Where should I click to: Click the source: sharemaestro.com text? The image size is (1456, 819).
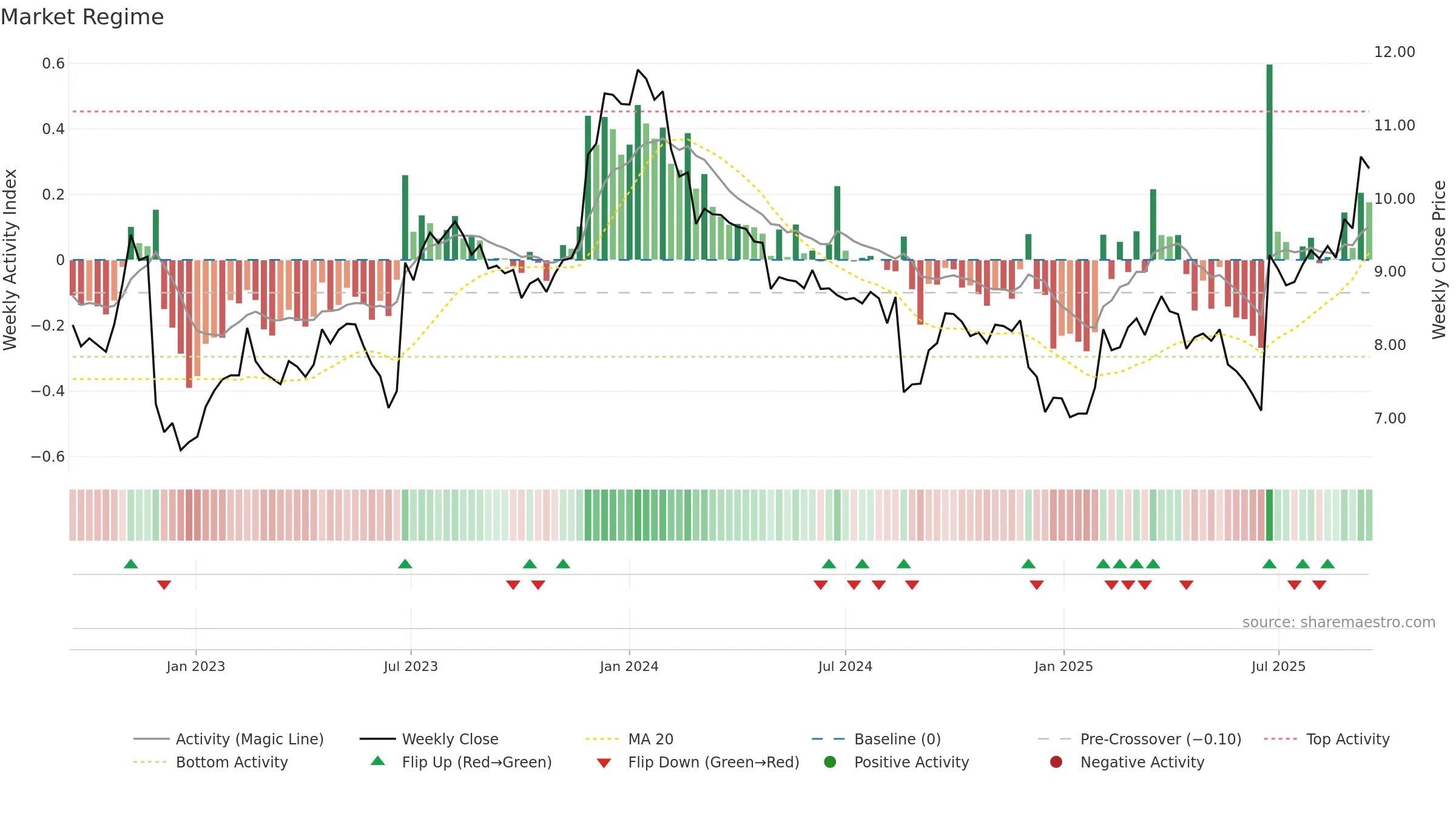point(1339,622)
